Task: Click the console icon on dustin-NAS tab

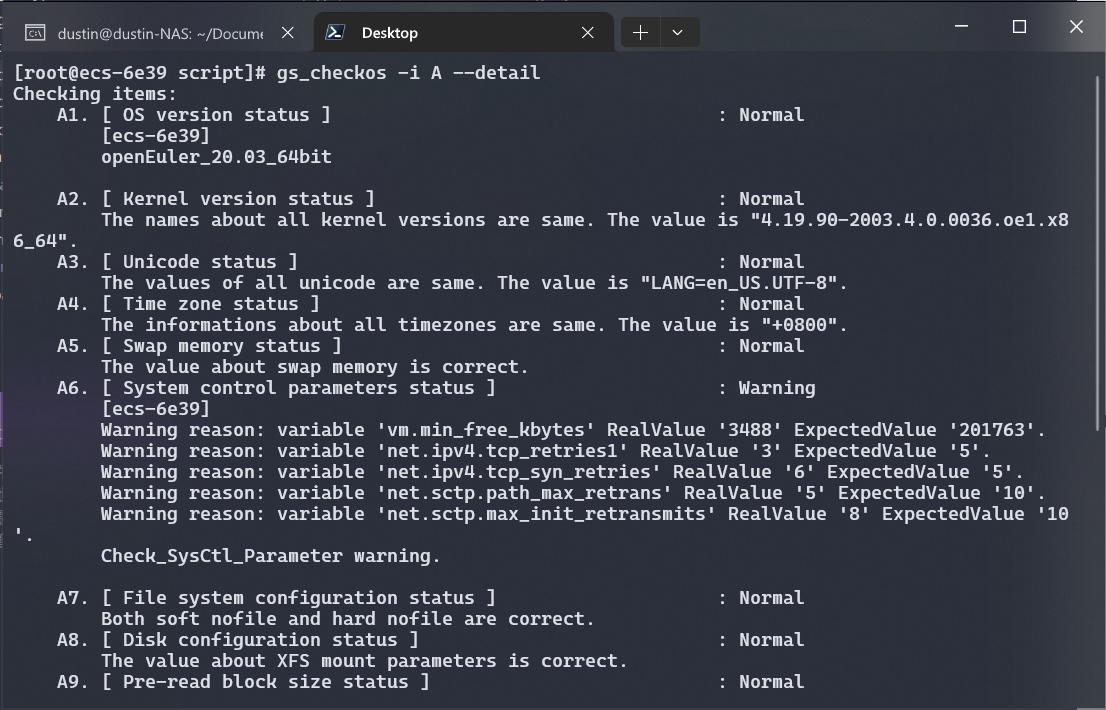Action: tap(35, 33)
